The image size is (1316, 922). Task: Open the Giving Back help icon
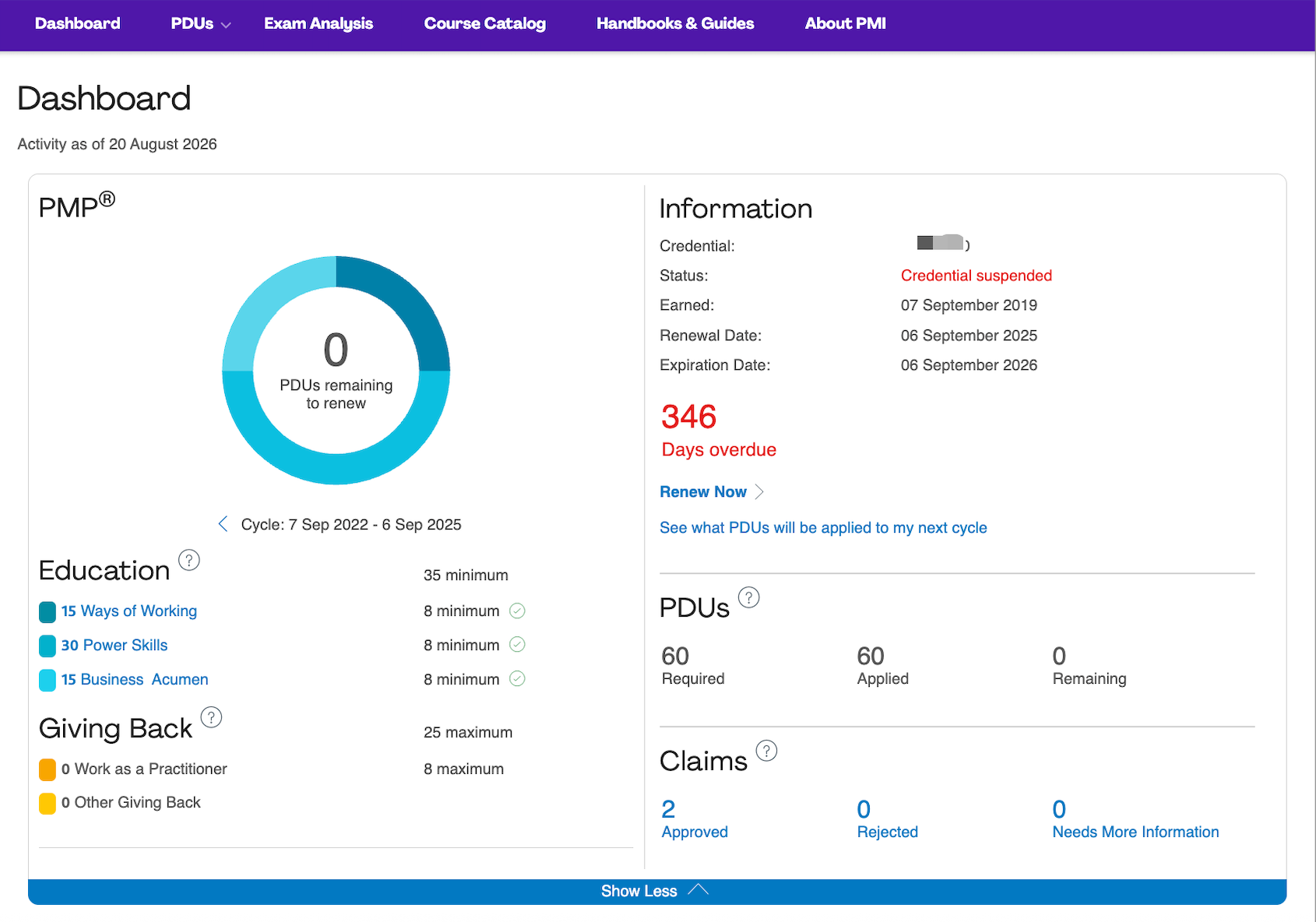click(x=211, y=717)
